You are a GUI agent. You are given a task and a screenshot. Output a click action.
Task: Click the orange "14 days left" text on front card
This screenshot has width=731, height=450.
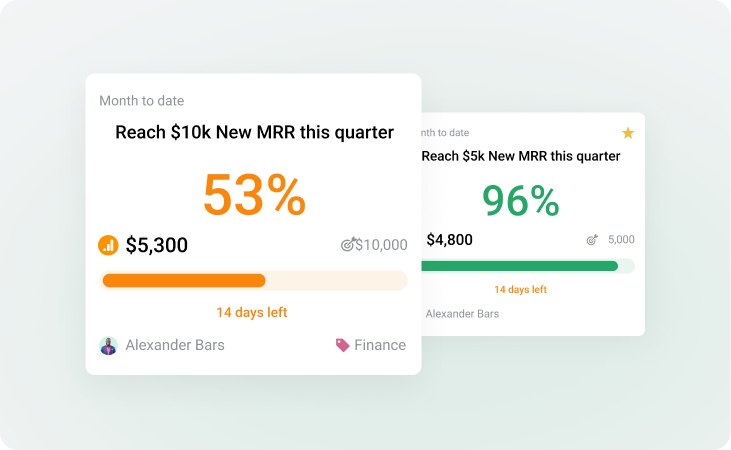252,312
